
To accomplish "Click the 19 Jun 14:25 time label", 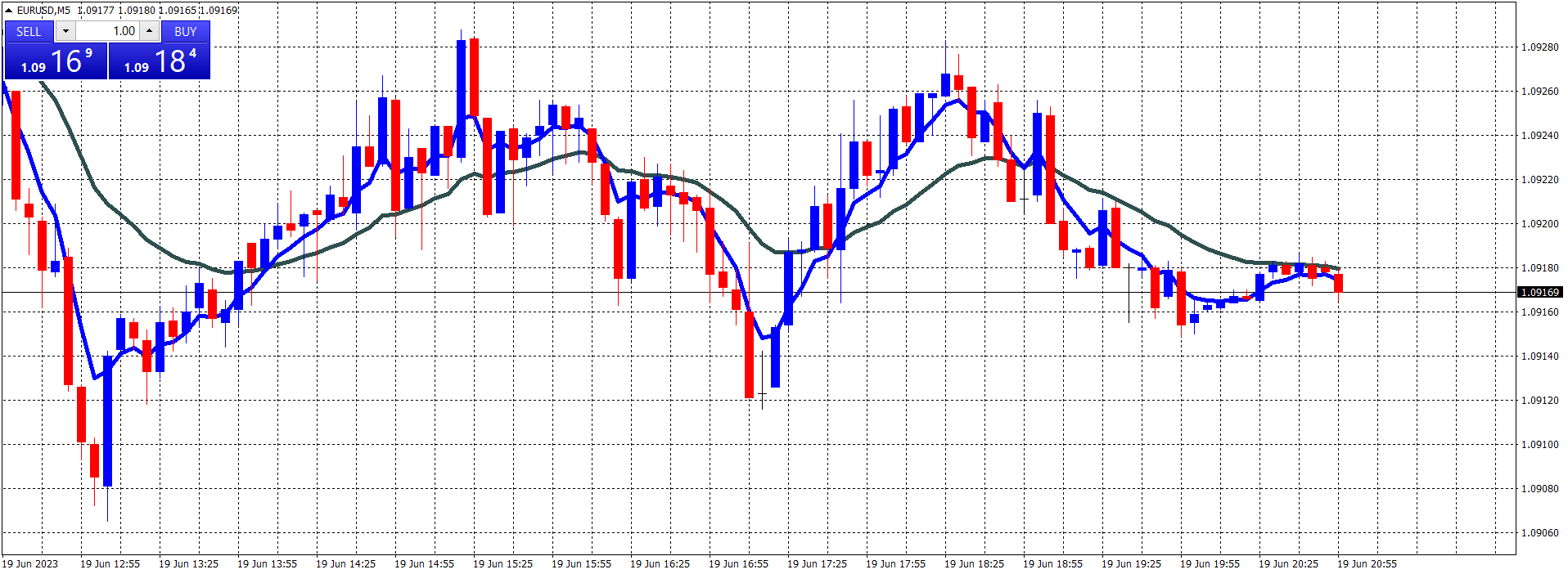I will [x=345, y=564].
